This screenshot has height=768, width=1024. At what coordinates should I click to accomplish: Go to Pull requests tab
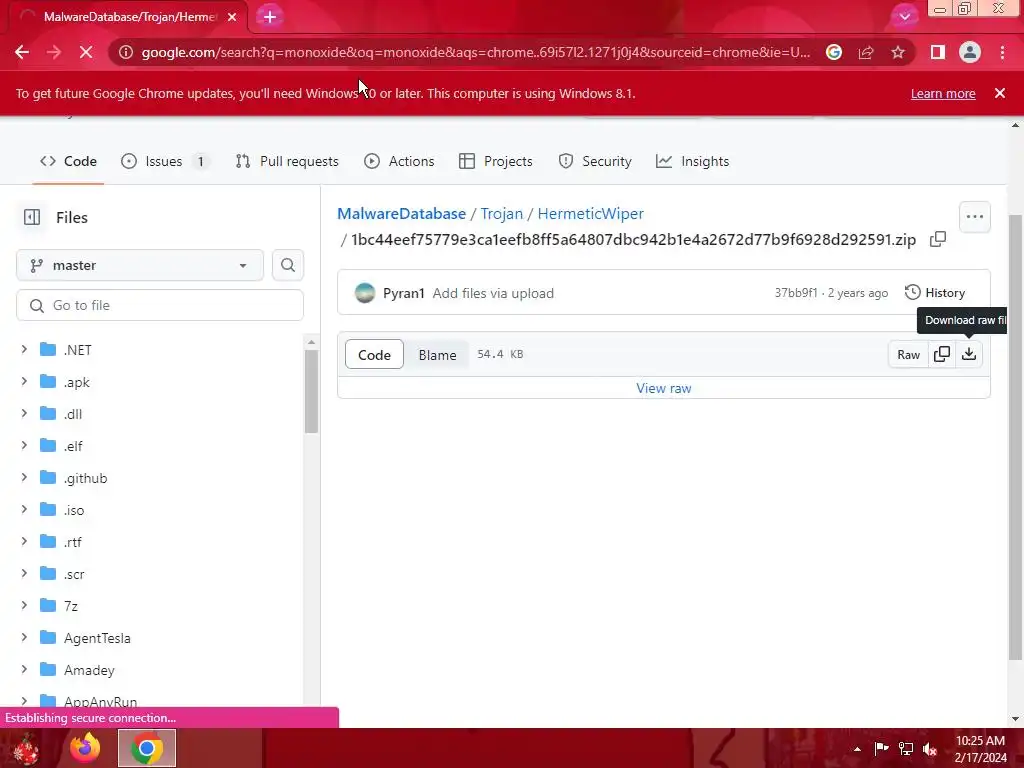287,161
